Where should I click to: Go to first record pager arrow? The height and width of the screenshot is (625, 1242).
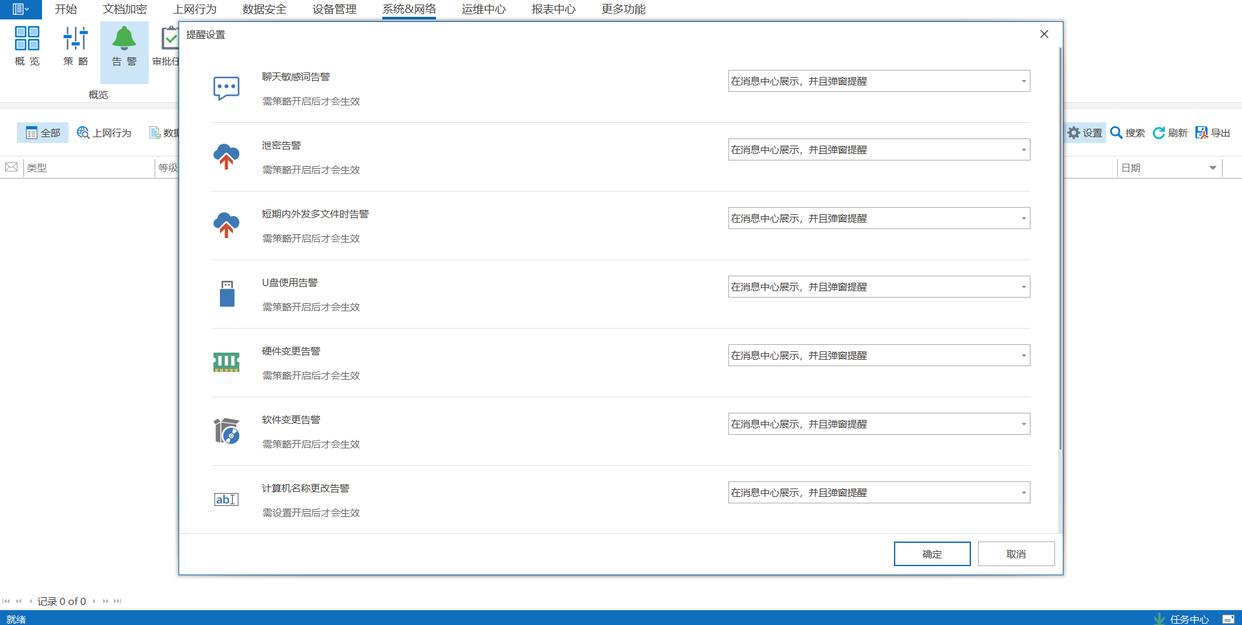click(6, 601)
